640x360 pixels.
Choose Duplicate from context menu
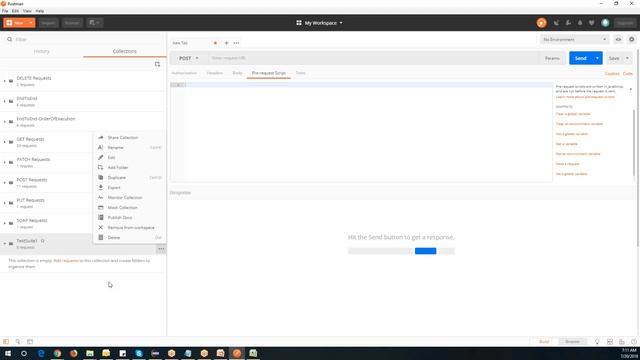click(130, 178)
